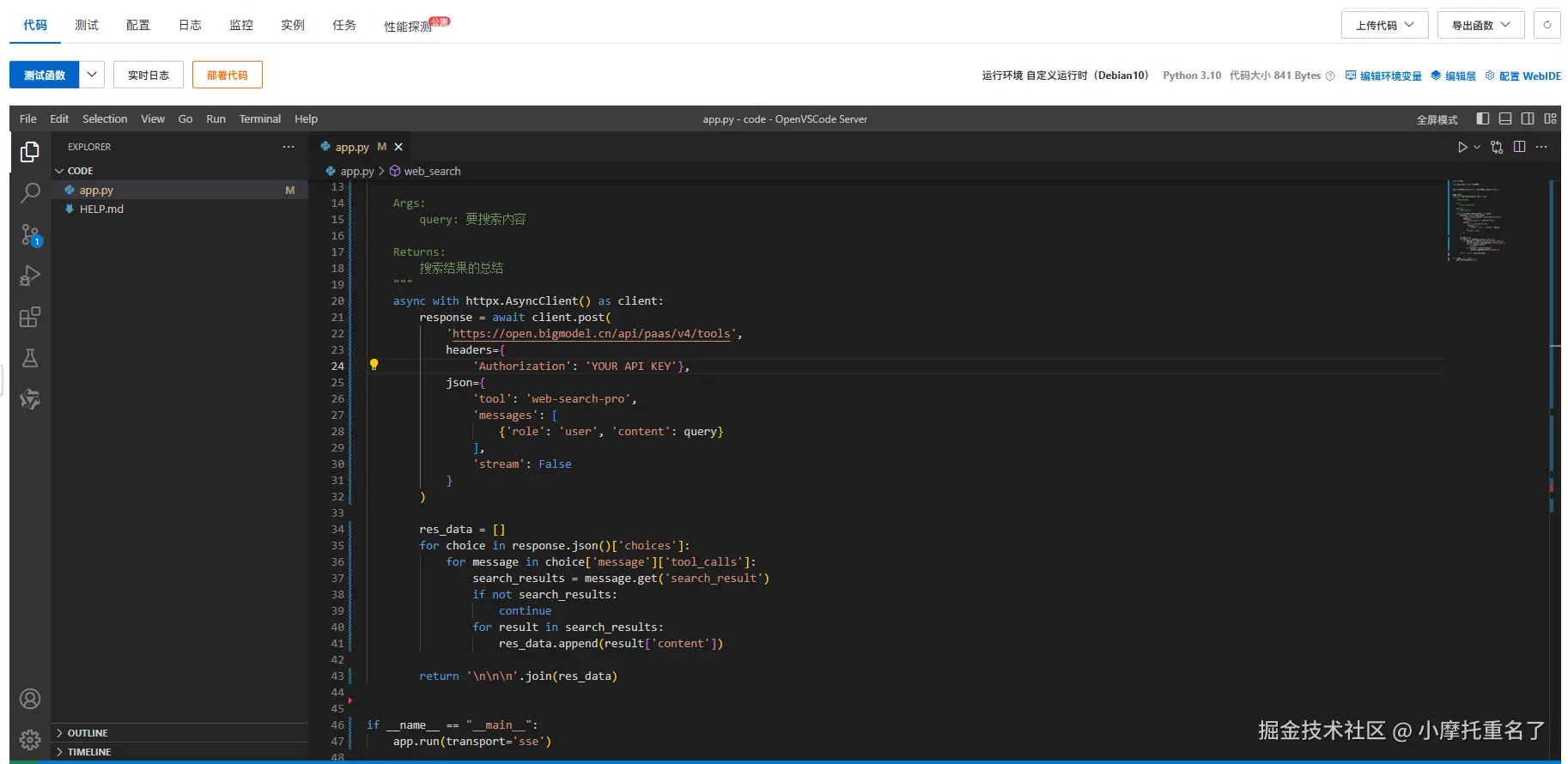Open the Search view in the activity bar
Image resolution: width=1568 pixels, height=764 pixels.
pos(30,193)
